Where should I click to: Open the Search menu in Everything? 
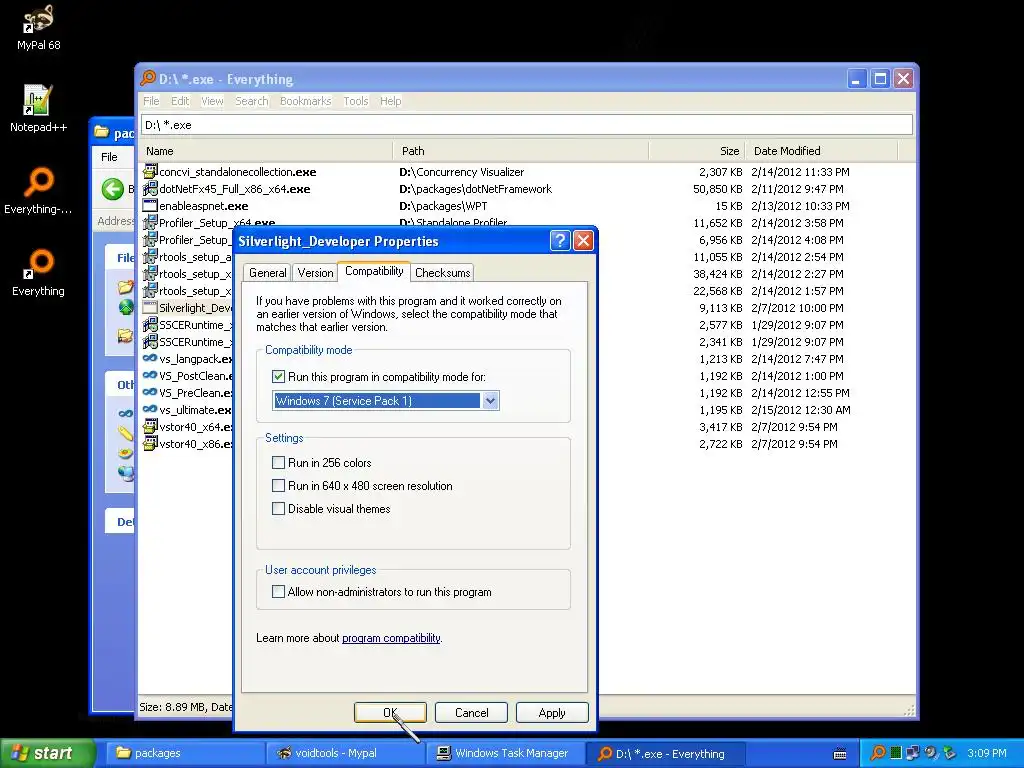[251, 101]
